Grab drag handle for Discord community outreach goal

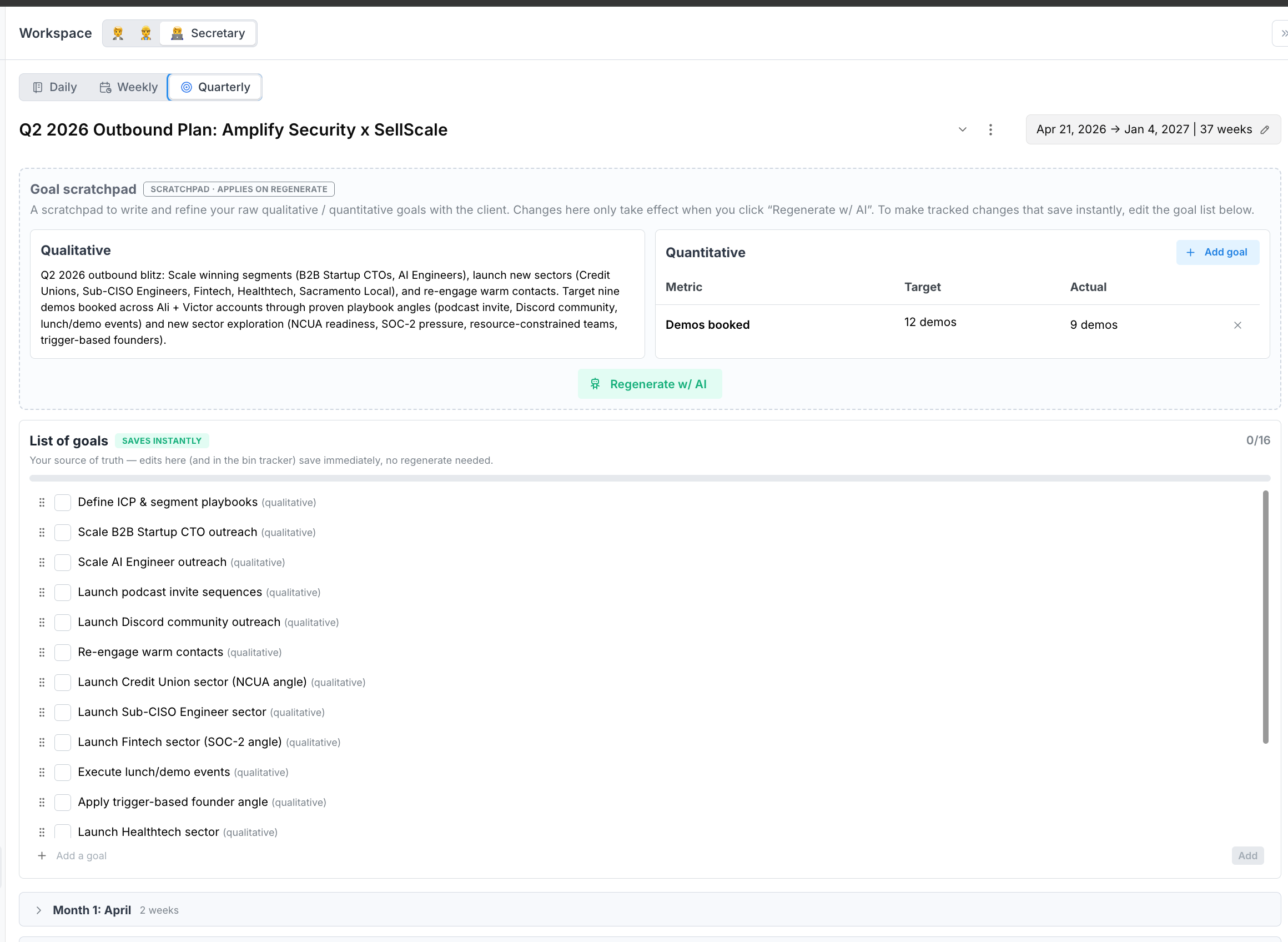click(x=42, y=622)
